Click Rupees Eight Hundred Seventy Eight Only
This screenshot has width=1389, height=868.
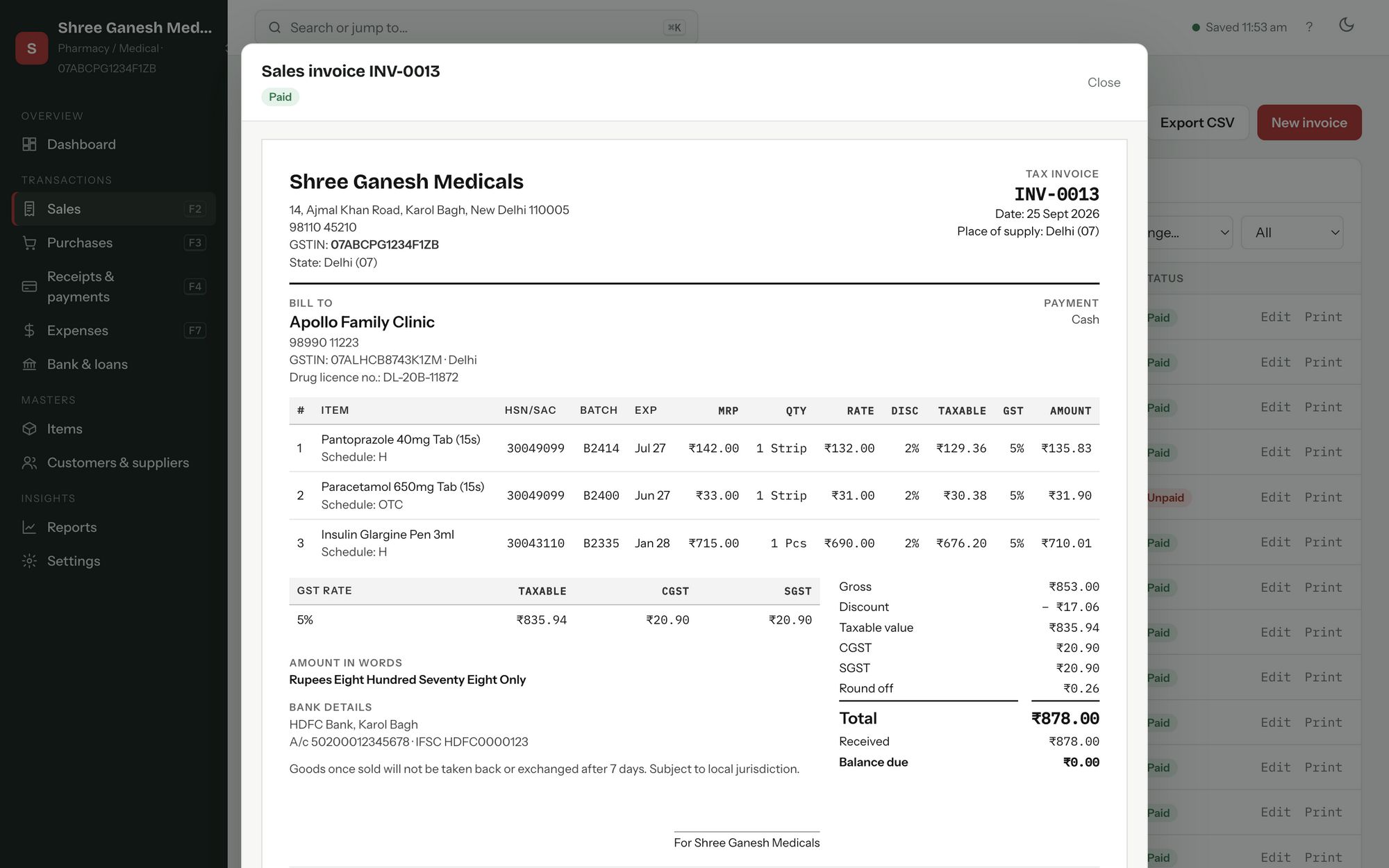[408, 680]
